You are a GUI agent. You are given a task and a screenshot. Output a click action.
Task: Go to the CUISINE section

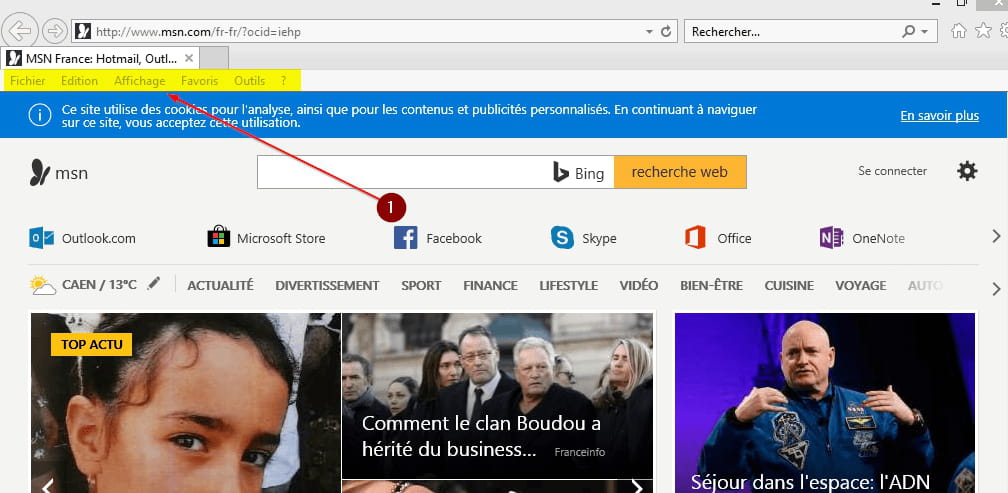pyautogui.click(x=789, y=285)
